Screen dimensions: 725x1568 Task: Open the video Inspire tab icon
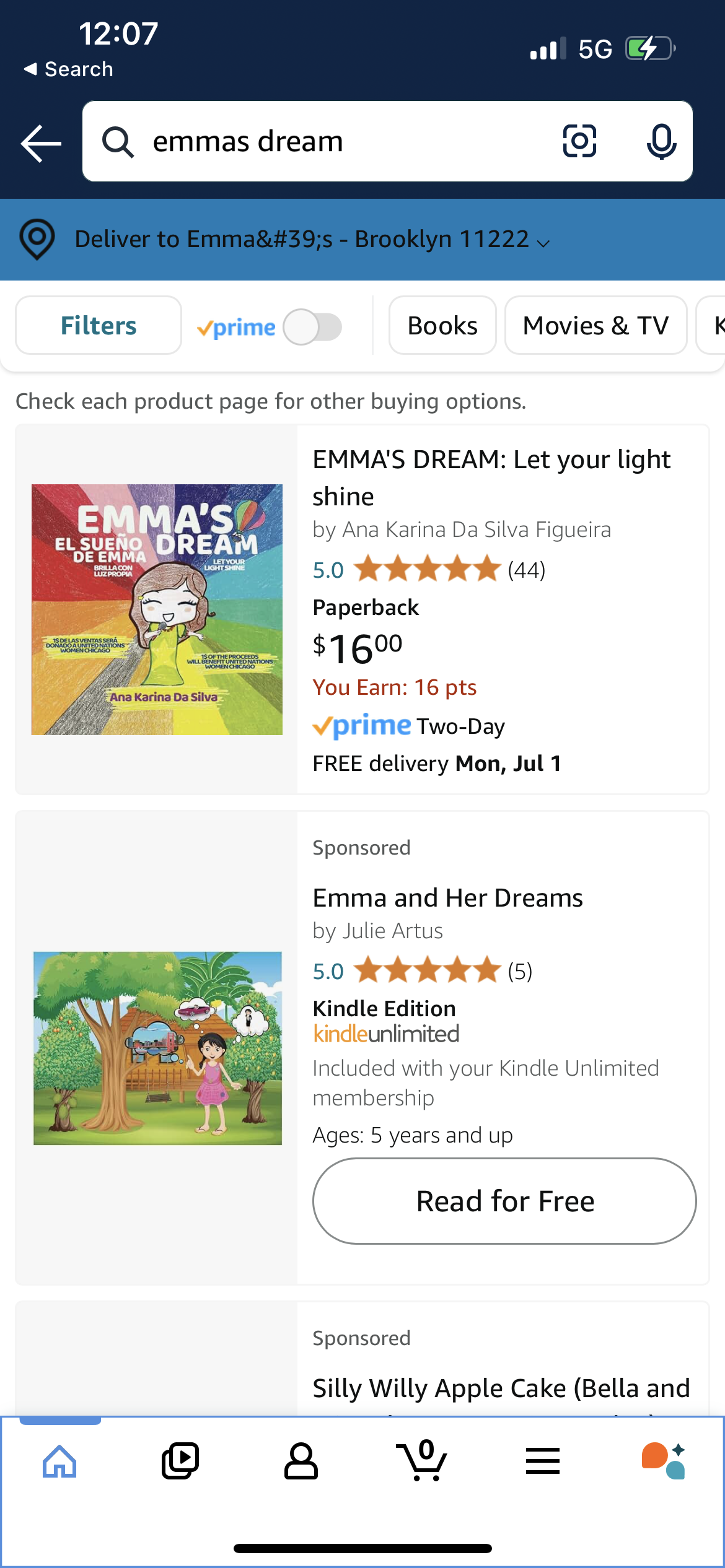click(180, 1461)
